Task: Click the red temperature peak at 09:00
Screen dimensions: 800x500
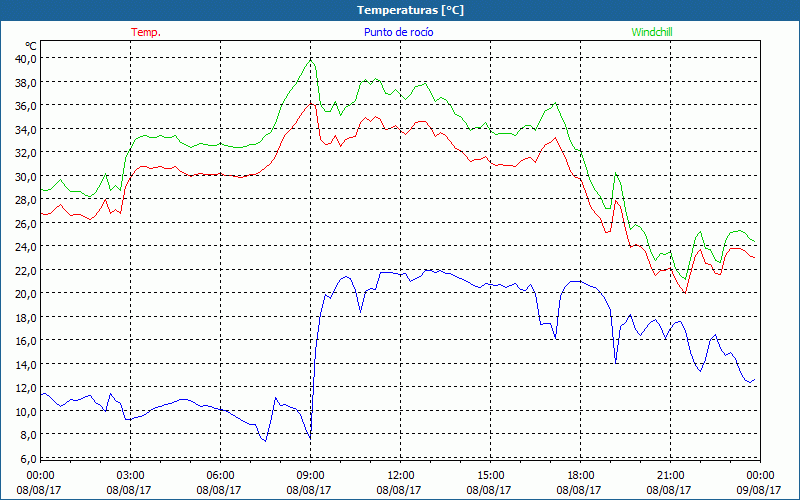Action: pyautogui.click(x=311, y=104)
